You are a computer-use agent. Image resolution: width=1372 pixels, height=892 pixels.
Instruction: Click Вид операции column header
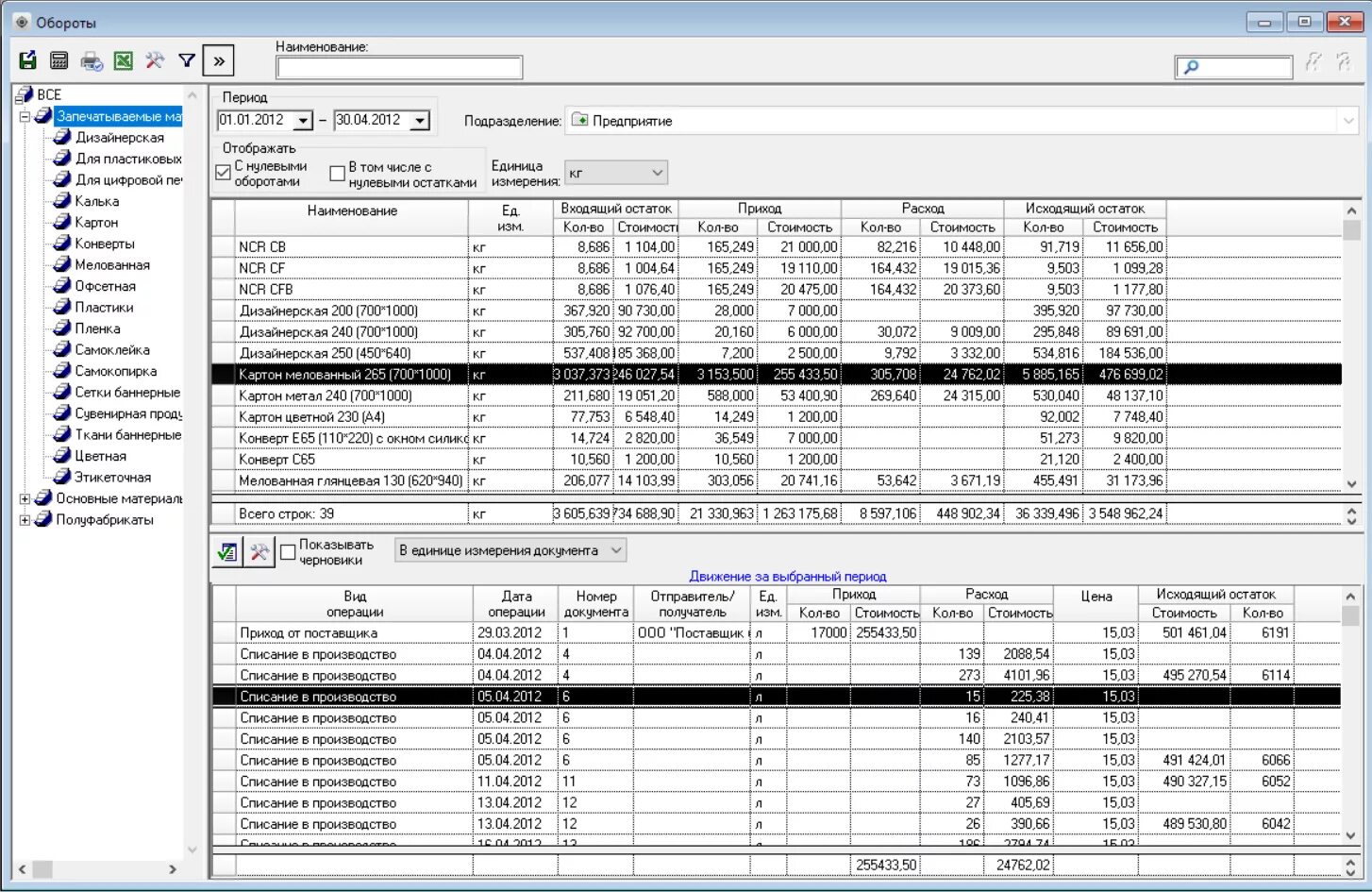coord(355,604)
